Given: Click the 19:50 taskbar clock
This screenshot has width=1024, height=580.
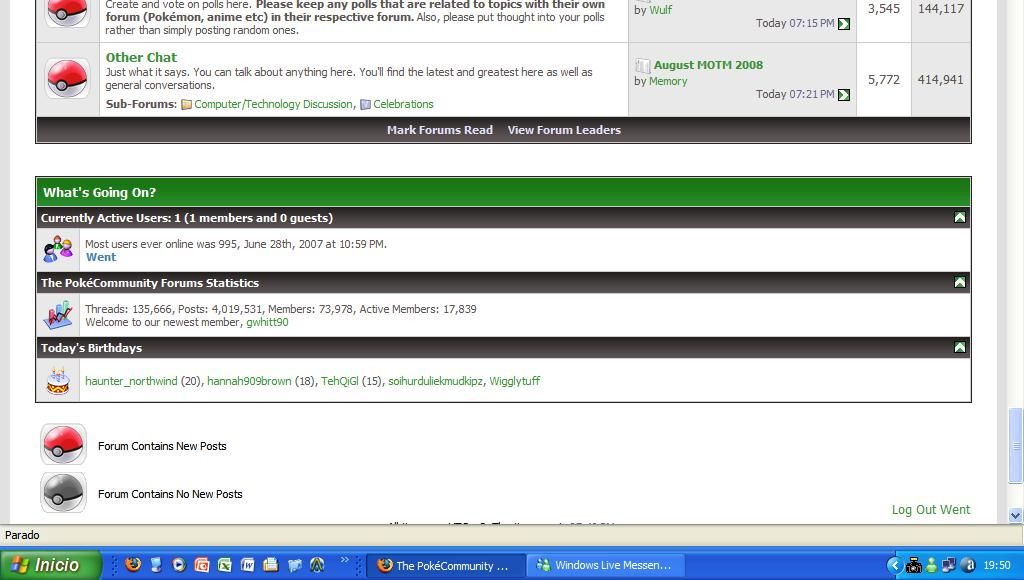Looking at the screenshot, I should [997, 565].
